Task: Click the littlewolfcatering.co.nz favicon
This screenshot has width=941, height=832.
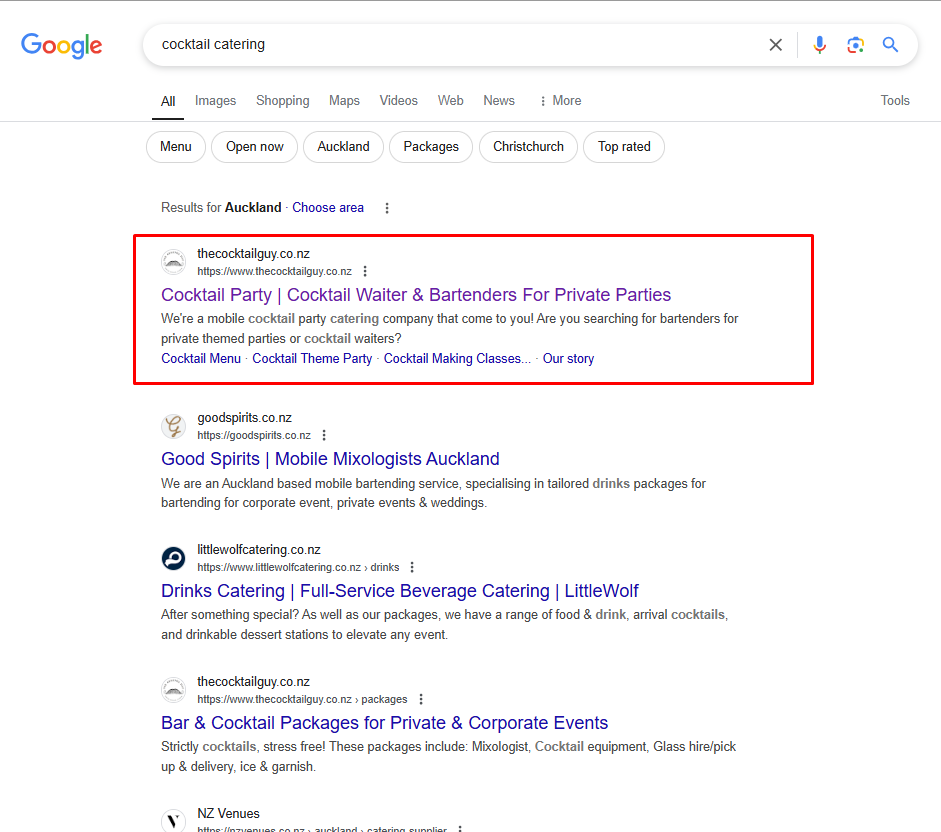Action: point(173,558)
